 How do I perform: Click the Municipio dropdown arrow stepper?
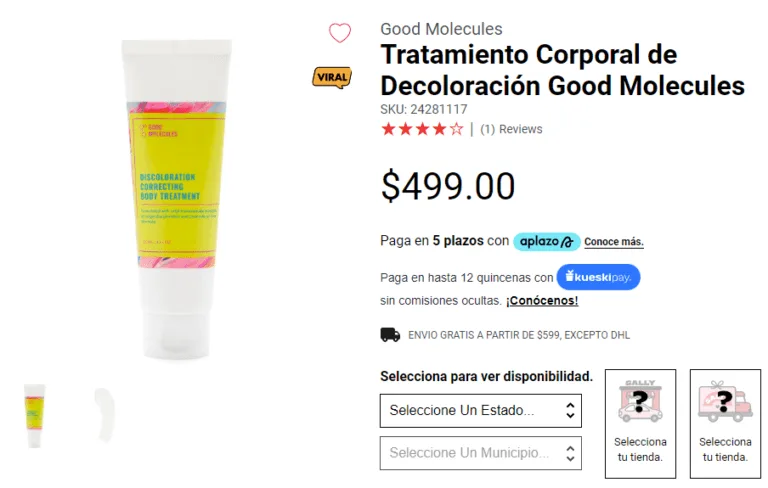570,453
